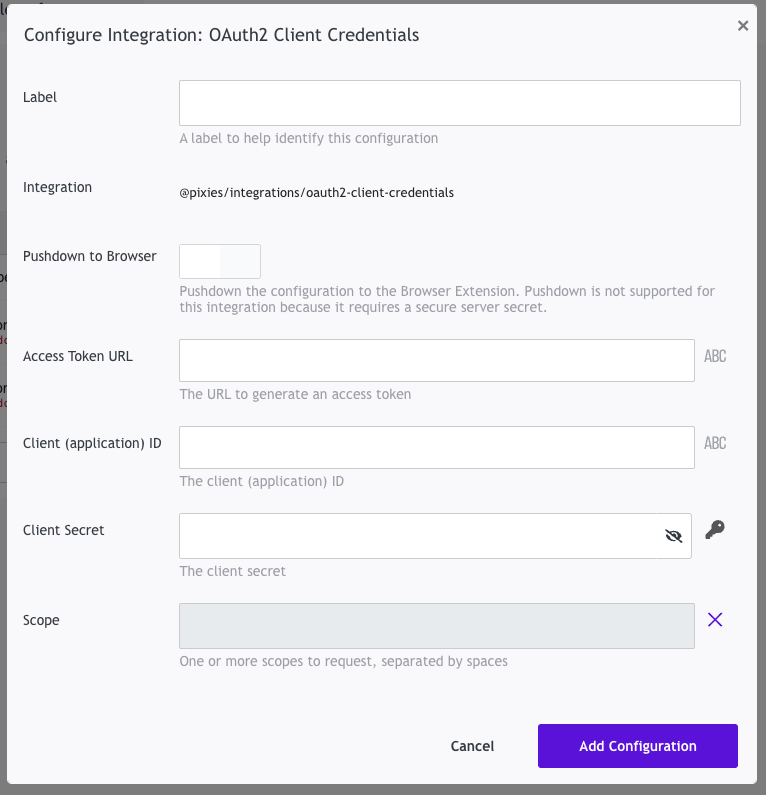Toggle the Pushdown to Browser switch
The image size is (766, 795).
point(220,262)
